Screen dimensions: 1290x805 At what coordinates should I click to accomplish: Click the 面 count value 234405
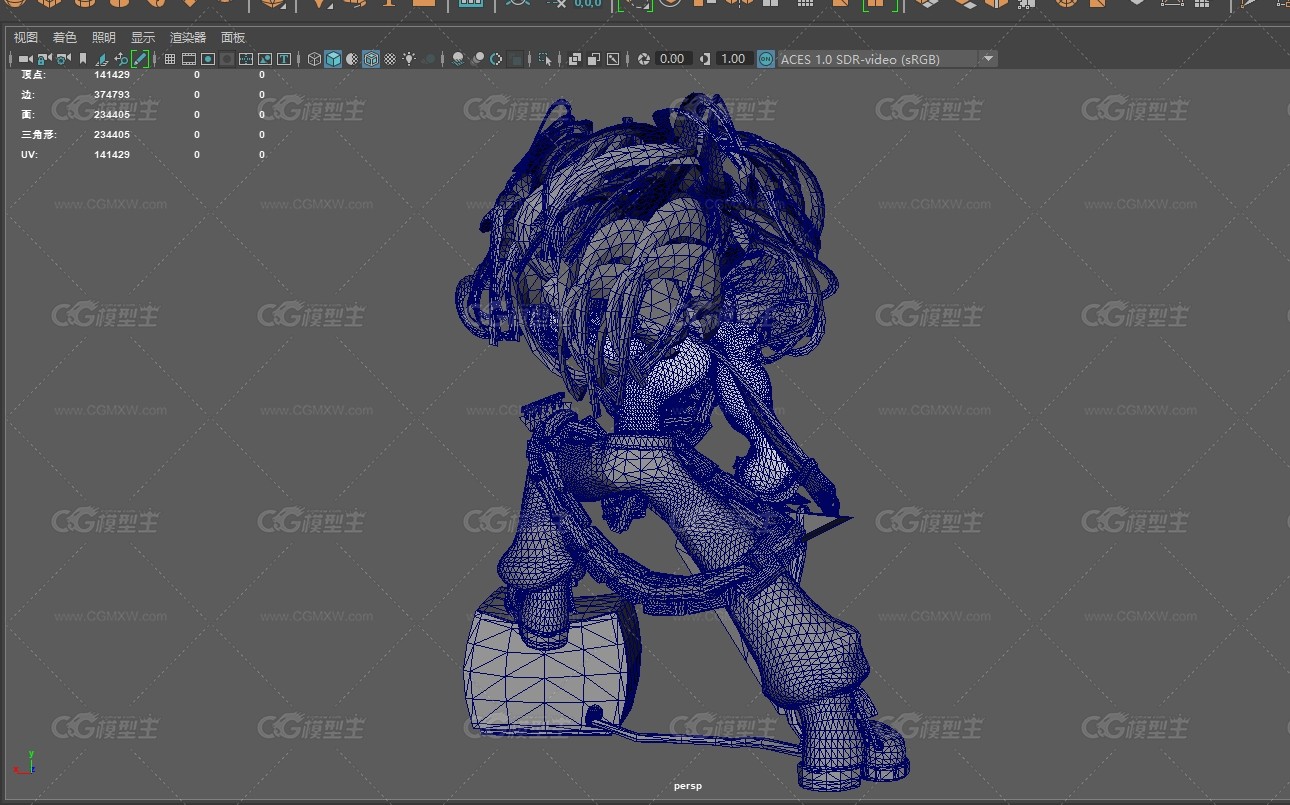[x=111, y=115]
